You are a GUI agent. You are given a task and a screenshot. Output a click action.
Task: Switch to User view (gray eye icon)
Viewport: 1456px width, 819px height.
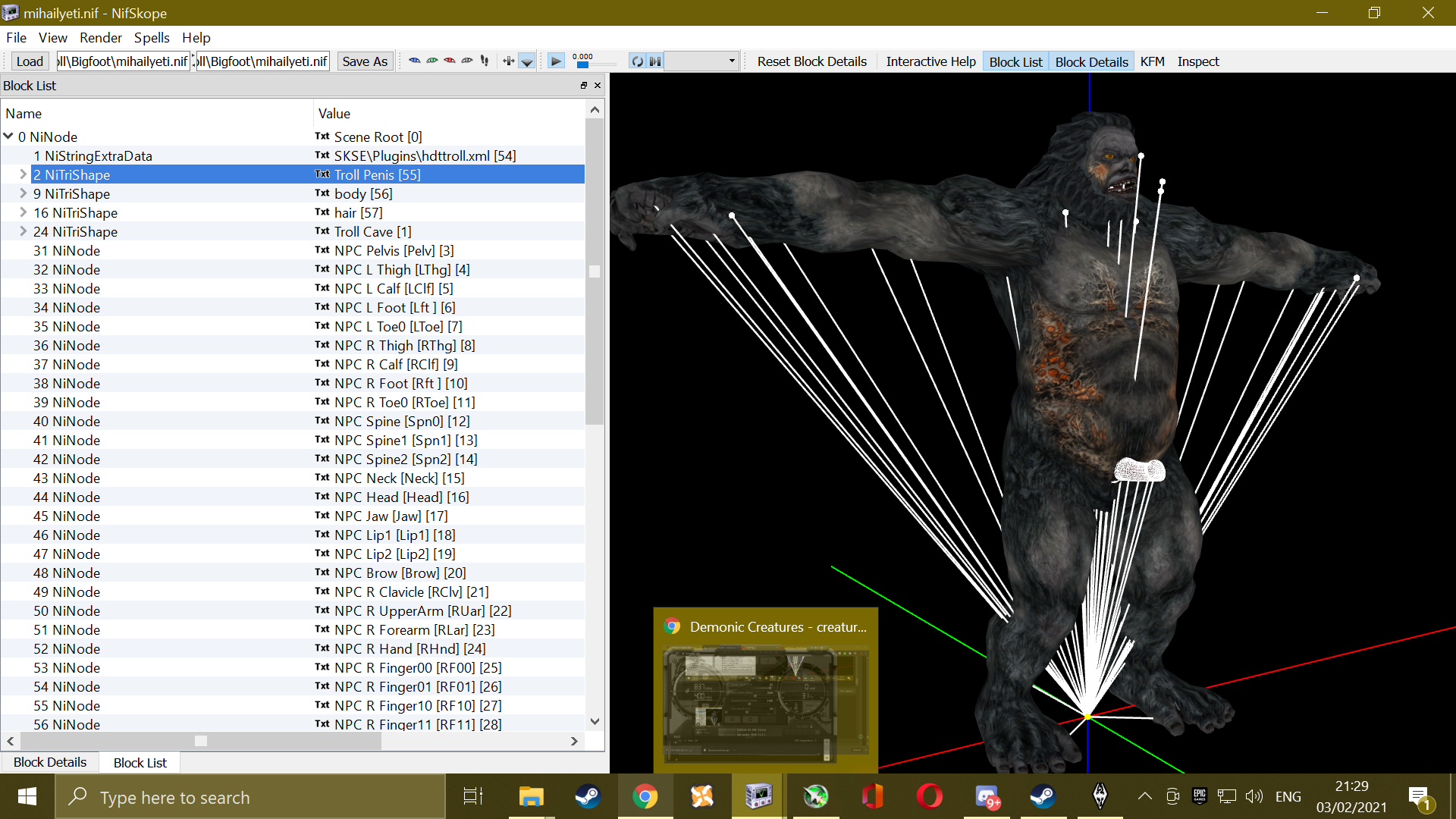click(x=467, y=61)
